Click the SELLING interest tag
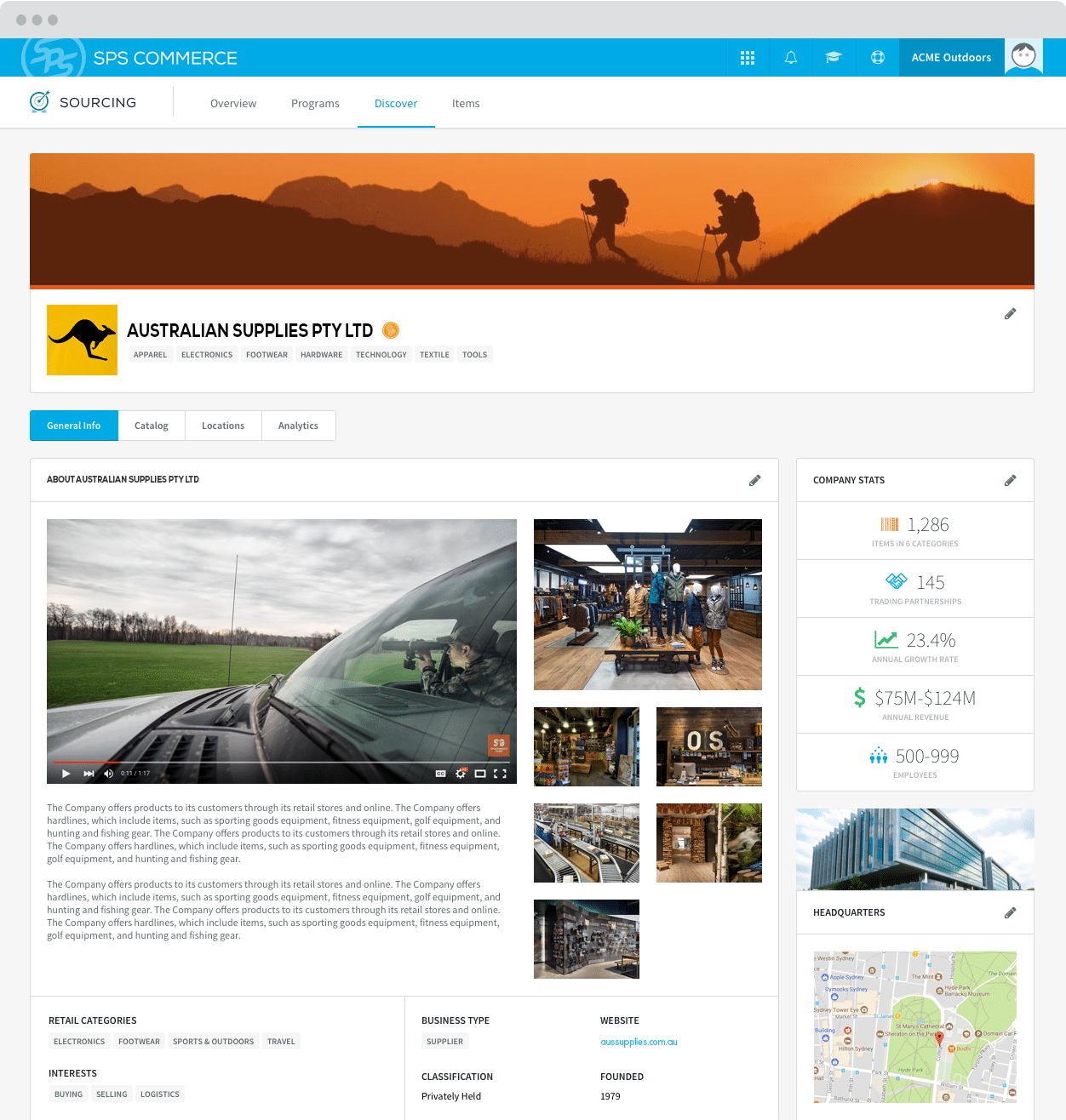The image size is (1066, 1120). 112,1094
